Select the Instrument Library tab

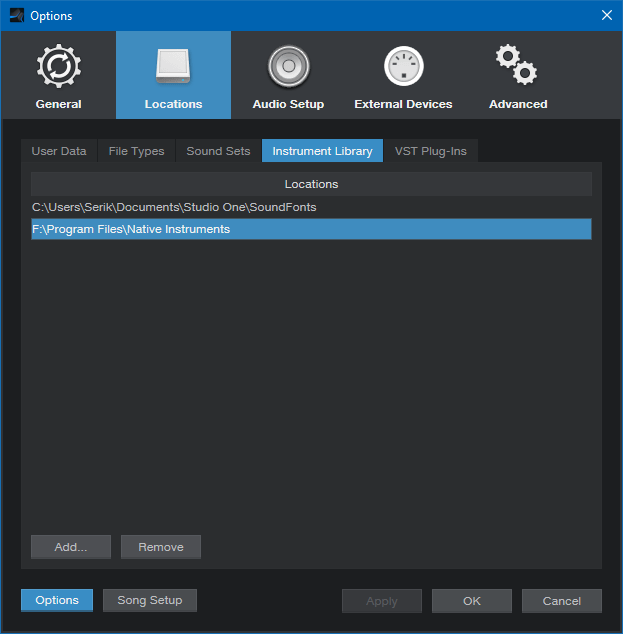pyautogui.click(x=322, y=151)
